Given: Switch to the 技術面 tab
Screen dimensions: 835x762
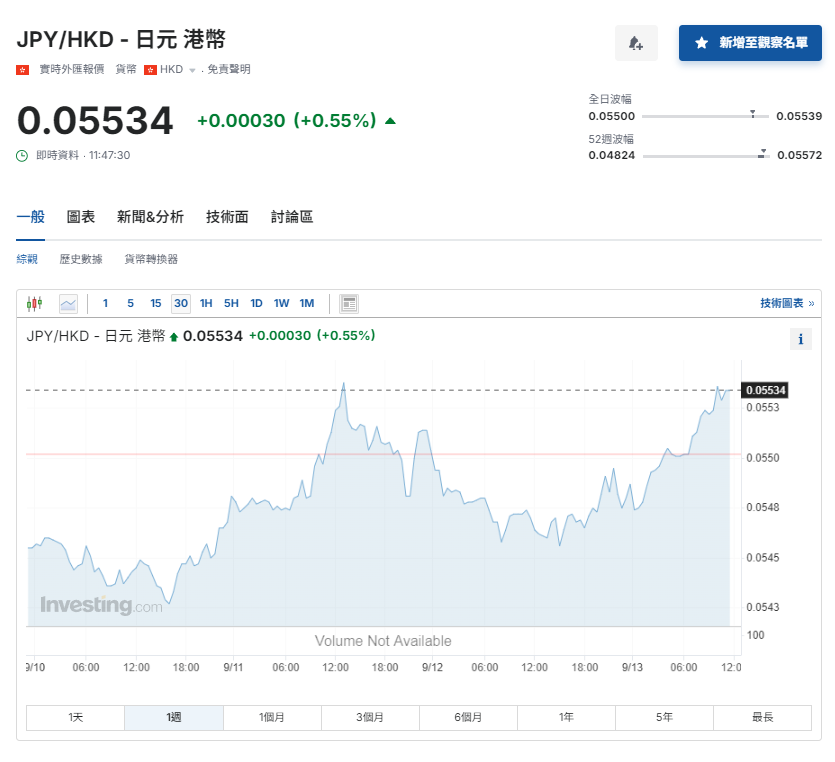Looking at the screenshot, I should 227,217.
